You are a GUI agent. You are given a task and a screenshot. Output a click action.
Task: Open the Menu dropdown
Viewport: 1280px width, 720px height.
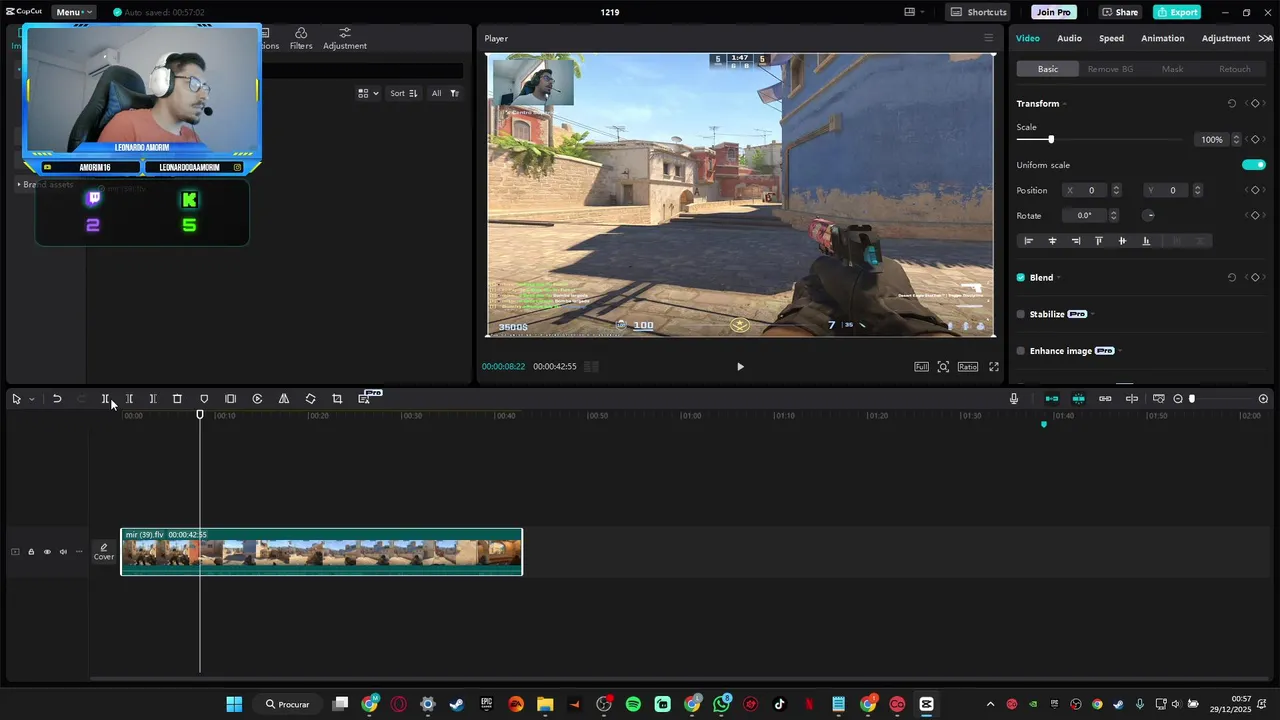(74, 12)
